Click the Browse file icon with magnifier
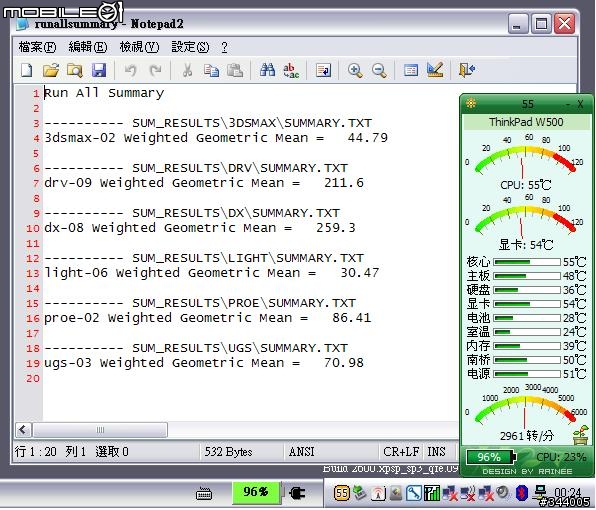The height and width of the screenshot is (510, 596). (x=75, y=70)
